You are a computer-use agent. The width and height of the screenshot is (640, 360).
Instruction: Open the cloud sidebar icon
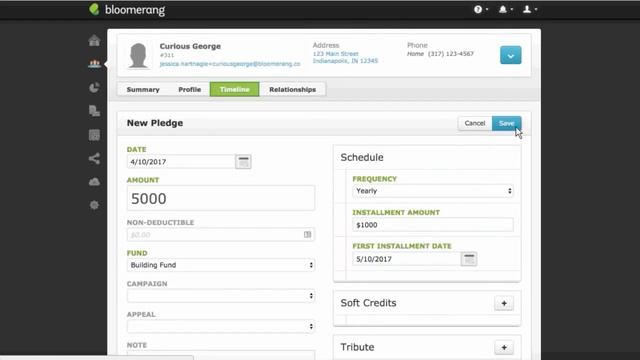[x=94, y=182]
